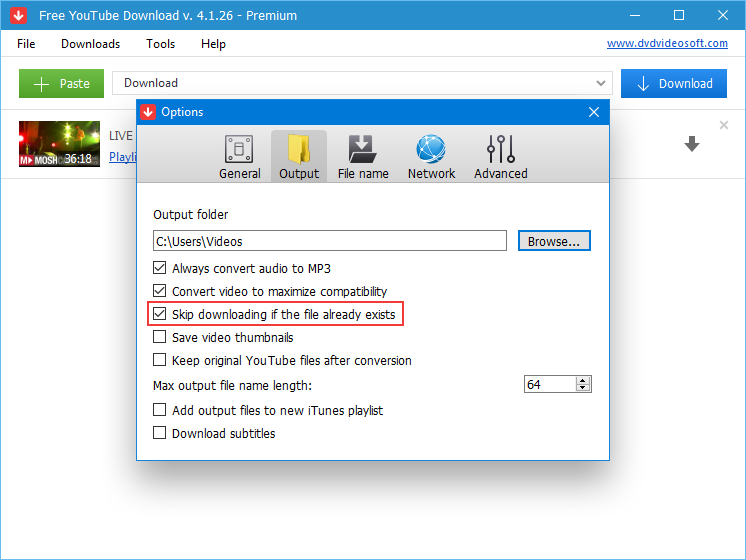Click the app logo in the title bar
This screenshot has width=746, height=560.
coord(19,15)
